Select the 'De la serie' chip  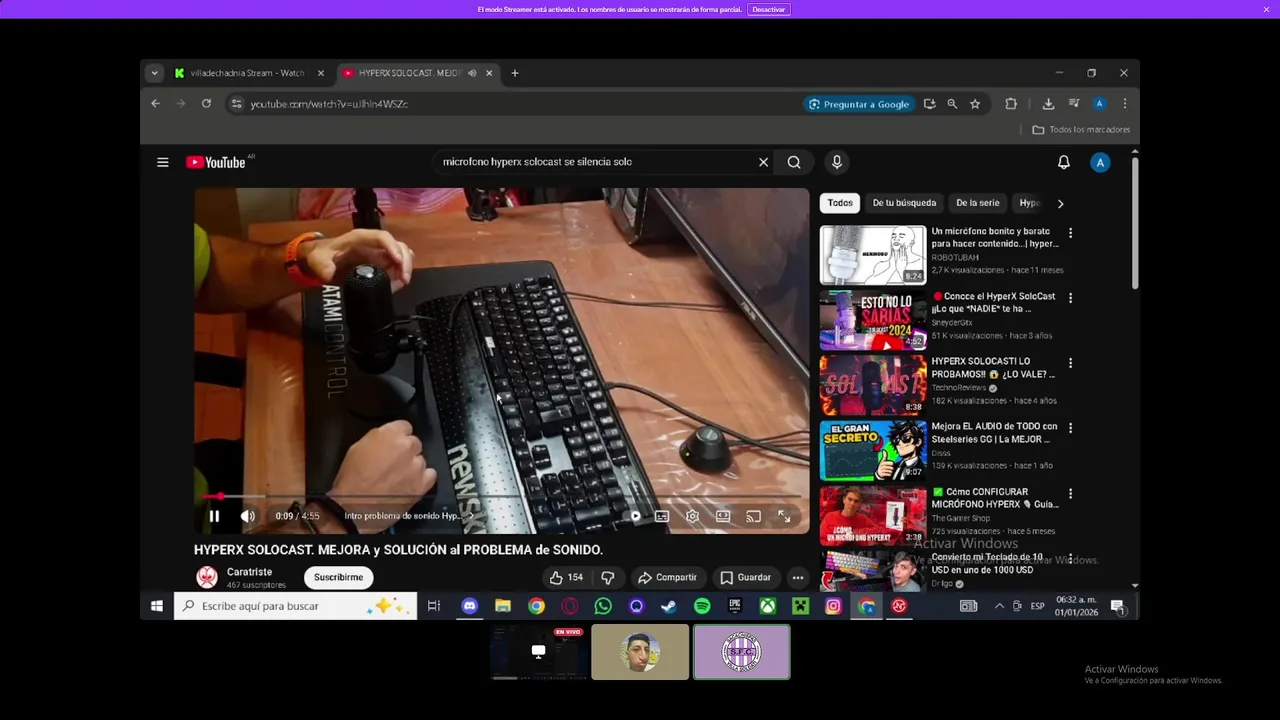point(977,203)
